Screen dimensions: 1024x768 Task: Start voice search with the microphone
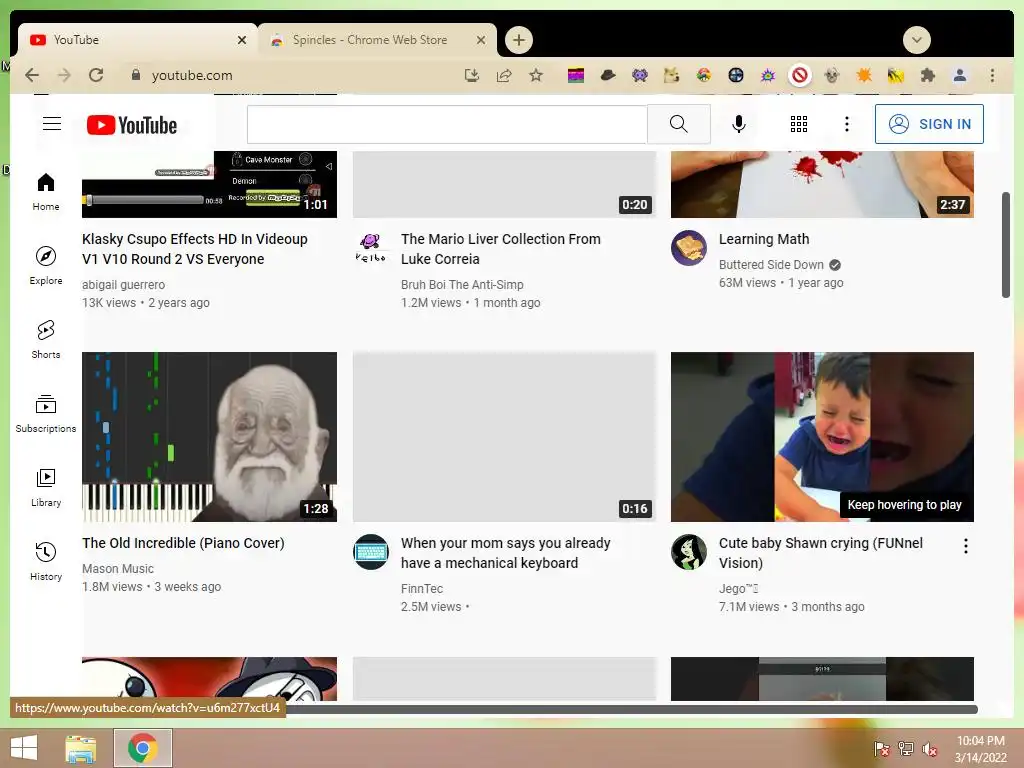(739, 123)
